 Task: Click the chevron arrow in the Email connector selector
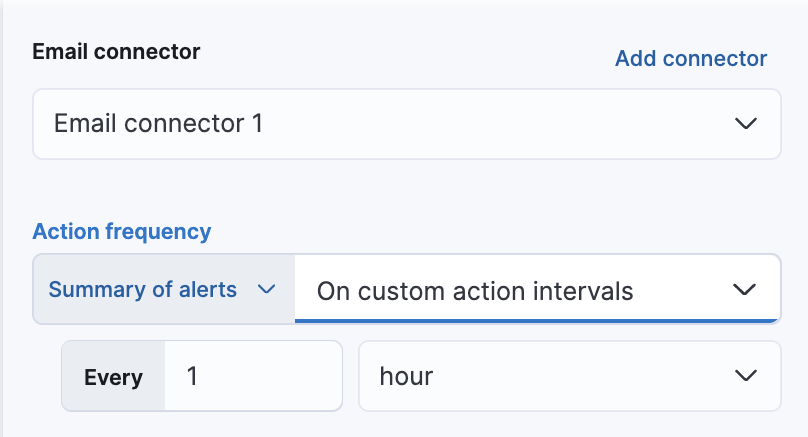point(745,124)
